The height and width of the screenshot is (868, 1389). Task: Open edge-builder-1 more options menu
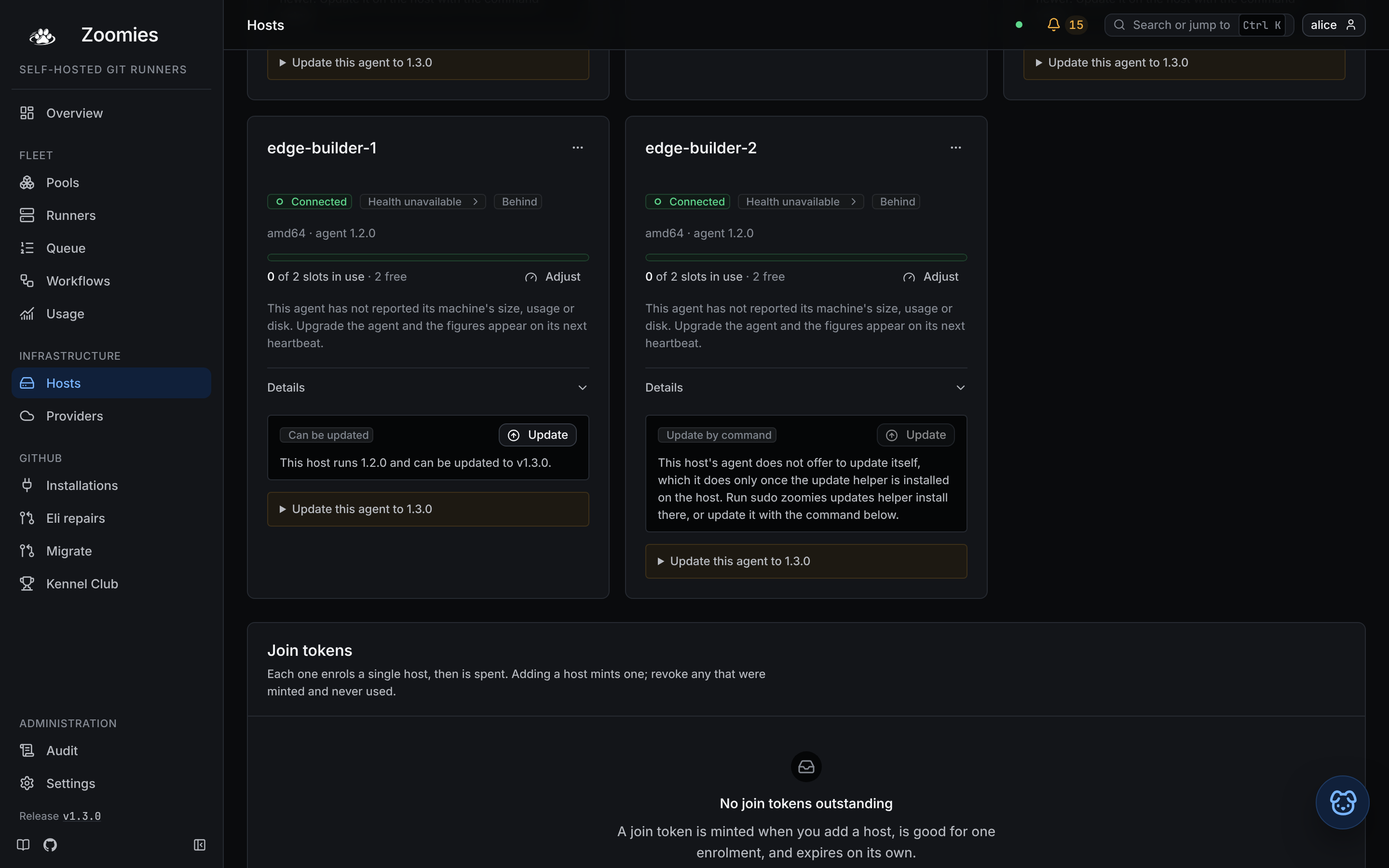(577, 148)
